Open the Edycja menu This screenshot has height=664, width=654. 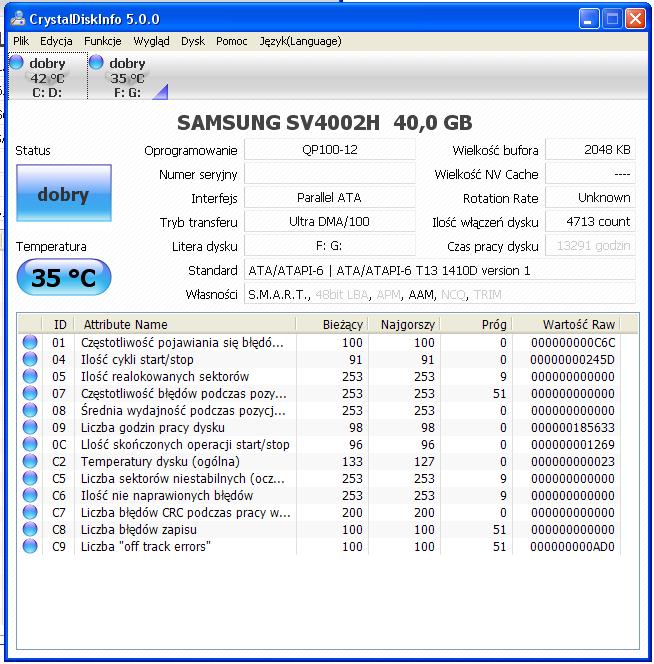56,41
